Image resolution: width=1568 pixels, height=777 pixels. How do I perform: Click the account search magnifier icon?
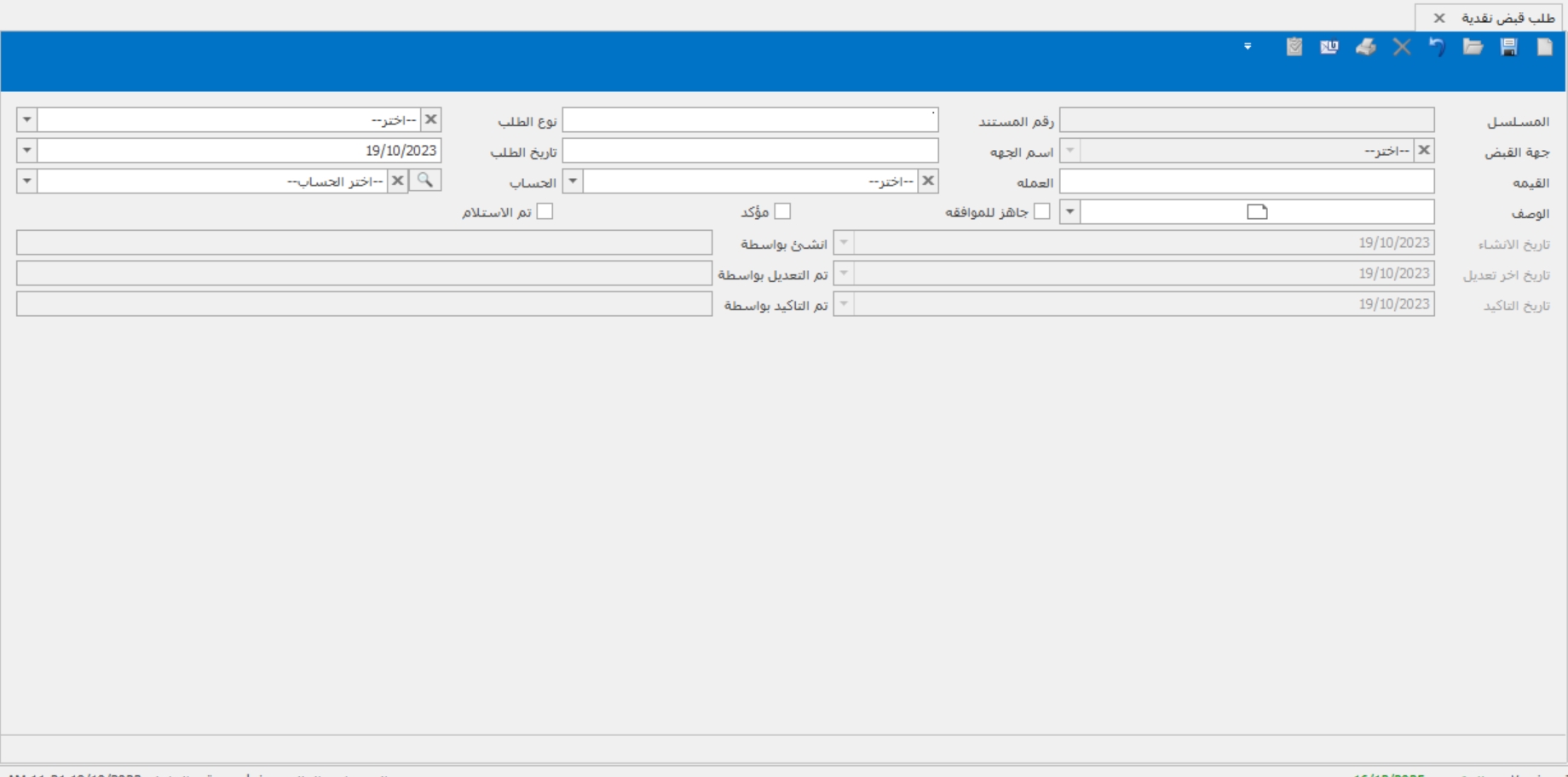coord(424,181)
